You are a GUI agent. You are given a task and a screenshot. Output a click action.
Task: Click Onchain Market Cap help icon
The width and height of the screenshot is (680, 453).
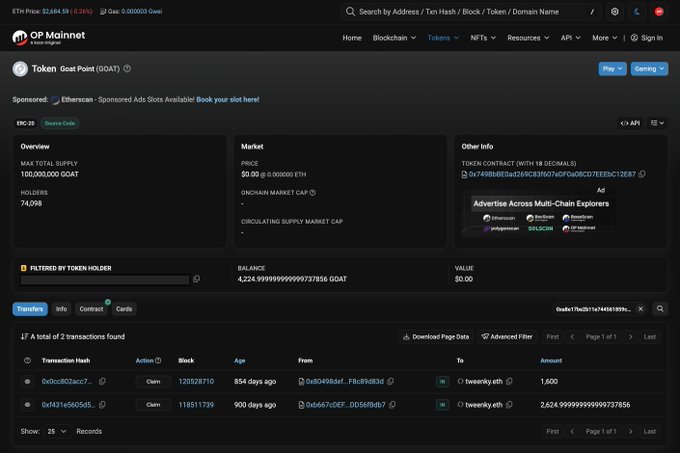tap(313, 192)
